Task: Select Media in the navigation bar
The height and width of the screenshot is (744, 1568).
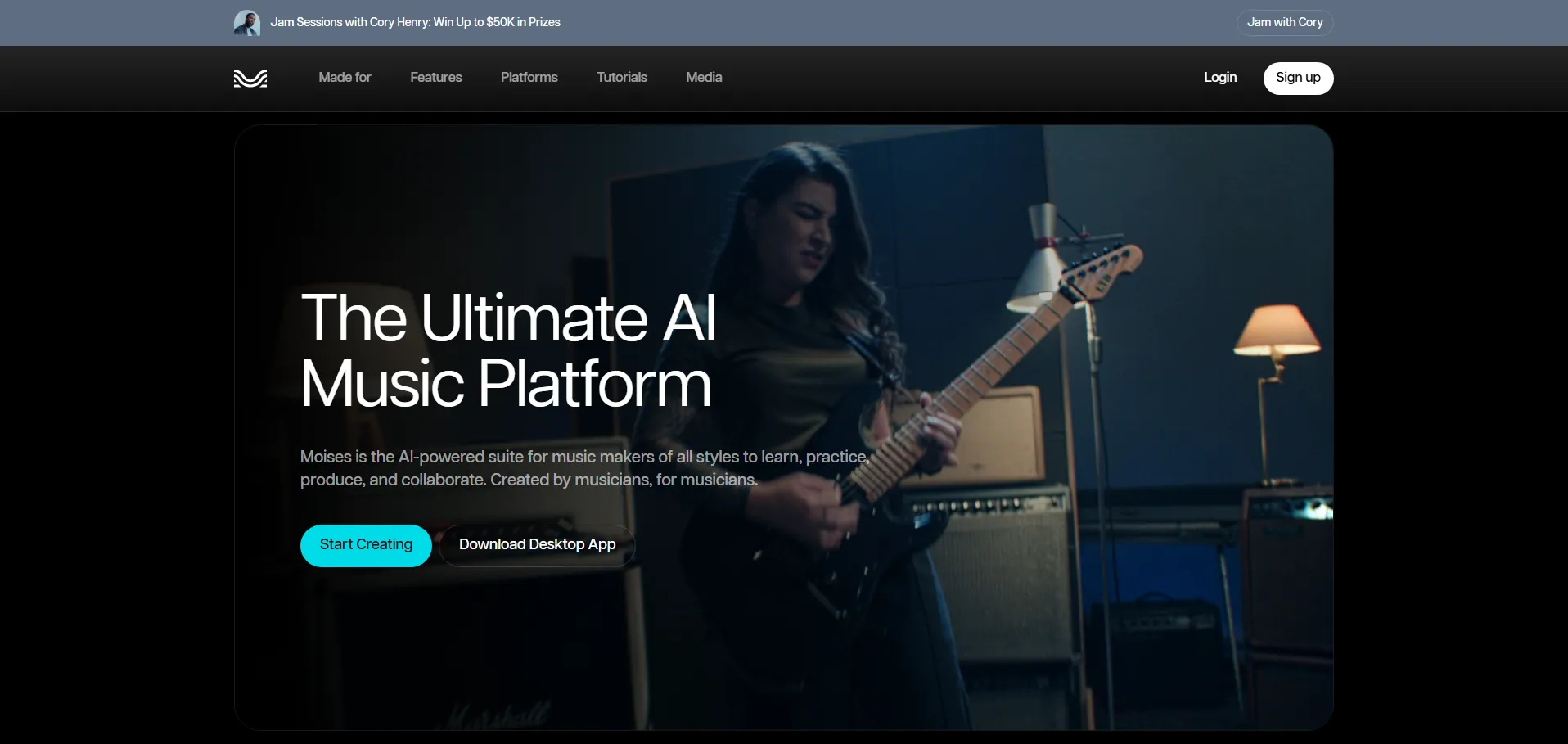Action: (704, 78)
